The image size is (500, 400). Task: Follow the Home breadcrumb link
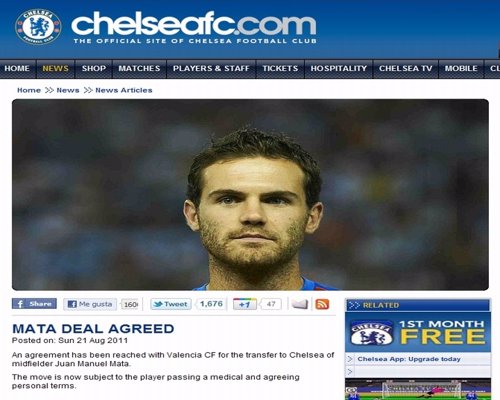click(29, 90)
